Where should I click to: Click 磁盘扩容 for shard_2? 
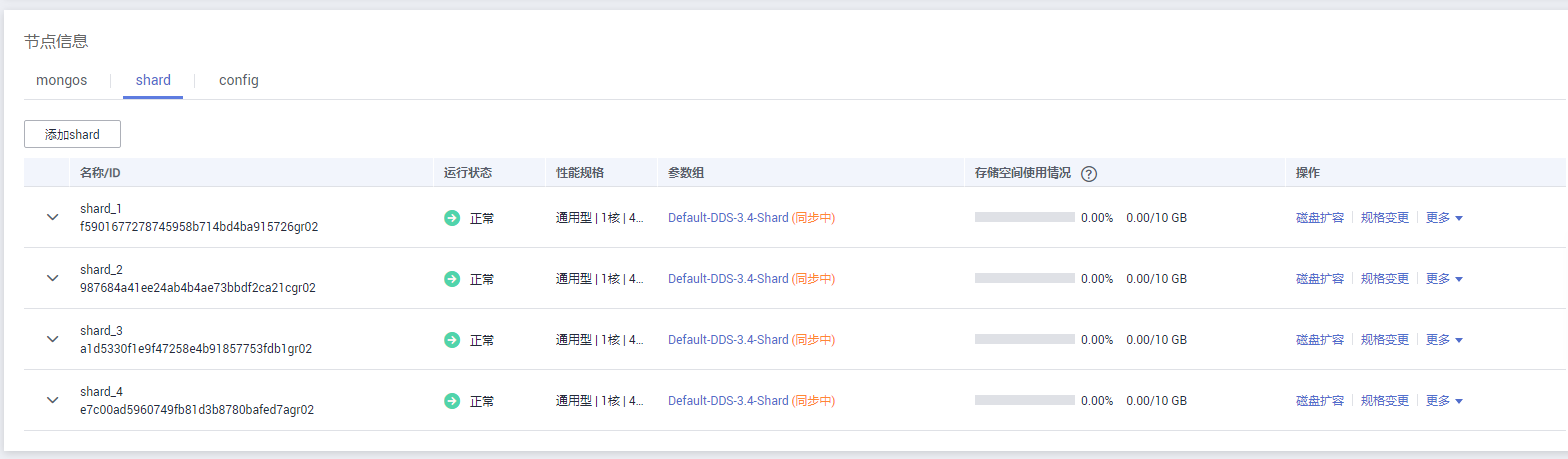coord(1320,279)
